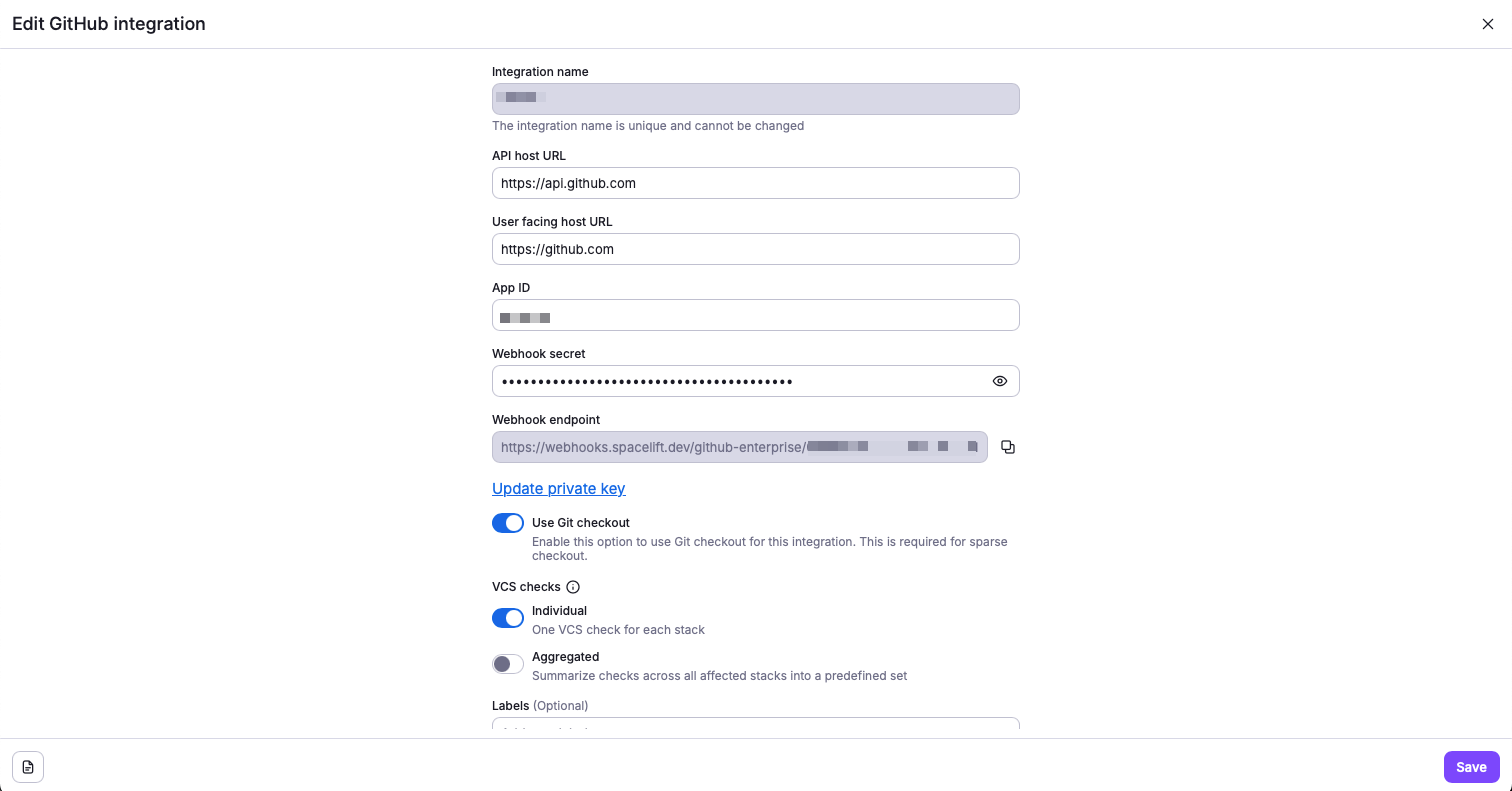This screenshot has height=791, width=1512.
Task: Enable the Aggregated VCS checks toggle
Action: [508, 664]
